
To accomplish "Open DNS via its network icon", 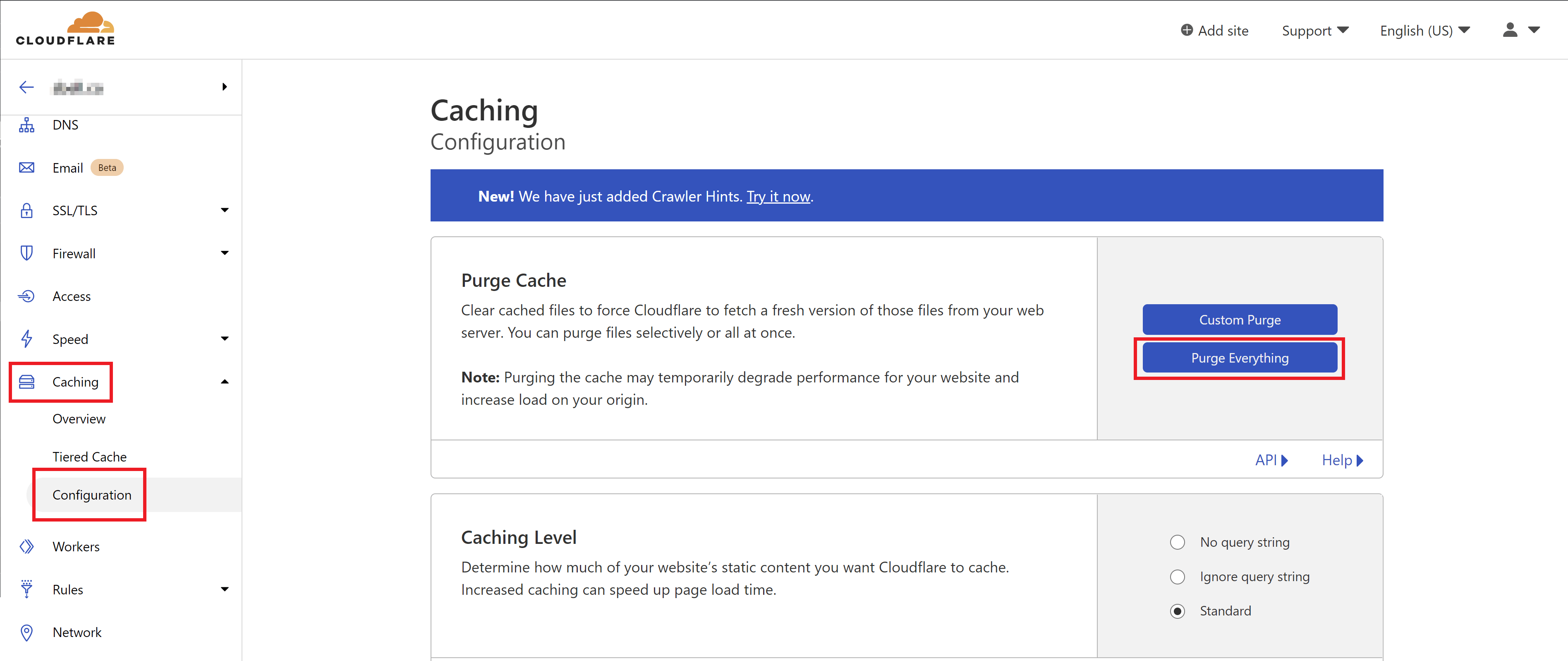I will point(27,125).
